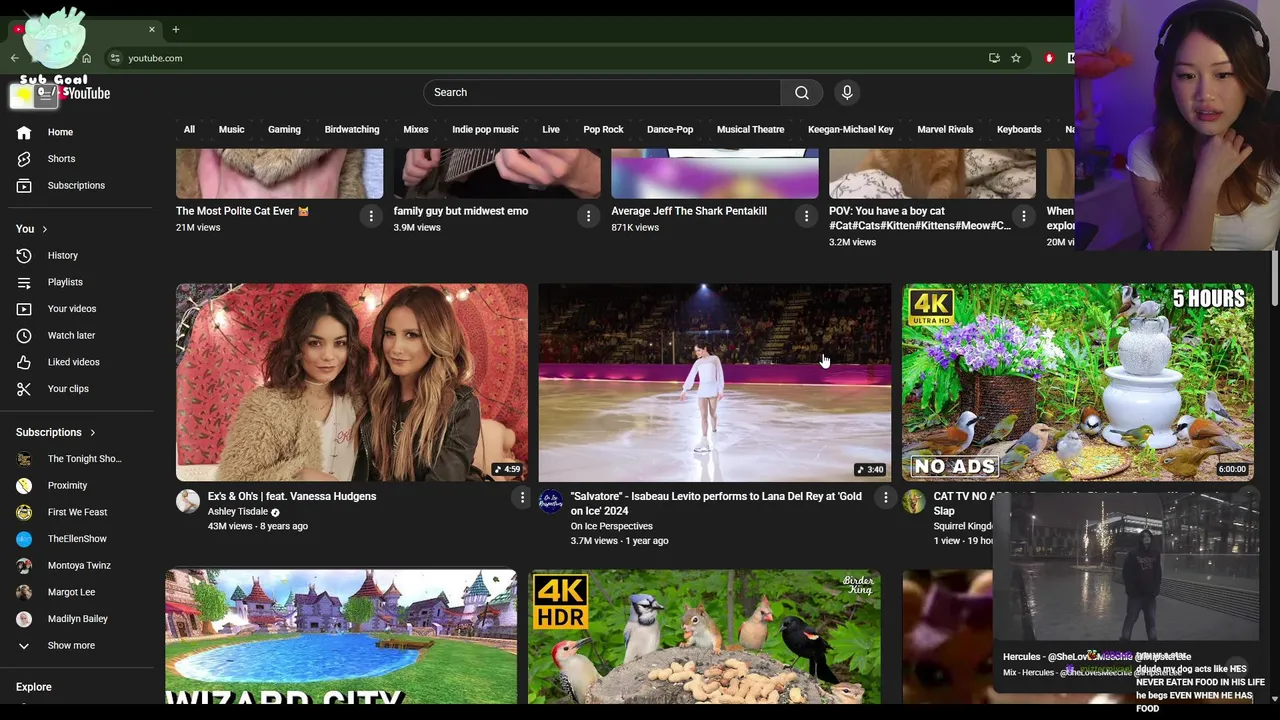Open site information icon in address bar

pos(115,58)
